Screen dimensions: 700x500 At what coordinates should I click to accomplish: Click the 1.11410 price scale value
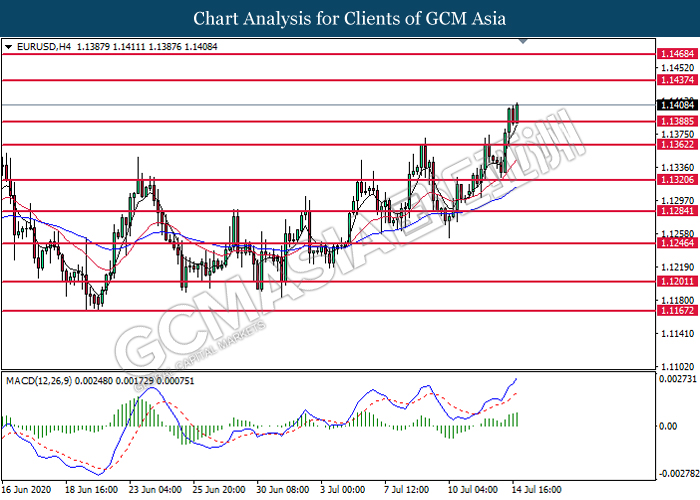coord(678,333)
